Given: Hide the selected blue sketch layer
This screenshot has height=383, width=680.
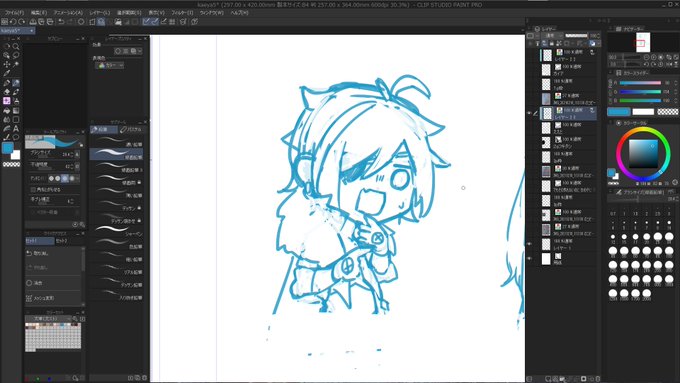Looking at the screenshot, I should 530,113.
